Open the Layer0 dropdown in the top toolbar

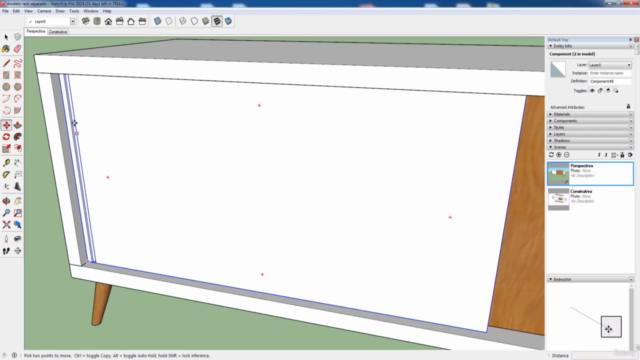tap(72, 21)
